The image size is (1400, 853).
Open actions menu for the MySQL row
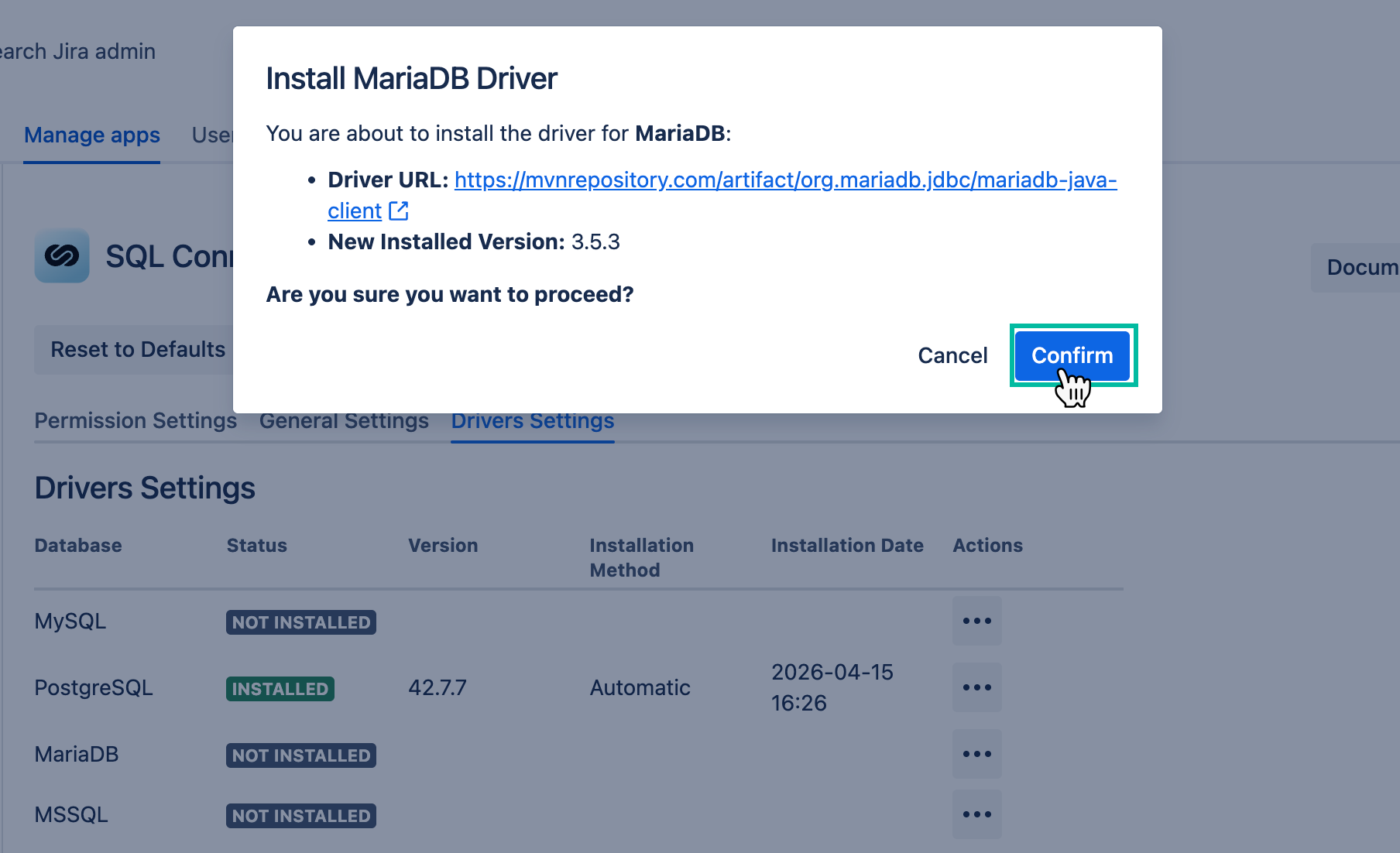(x=977, y=621)
